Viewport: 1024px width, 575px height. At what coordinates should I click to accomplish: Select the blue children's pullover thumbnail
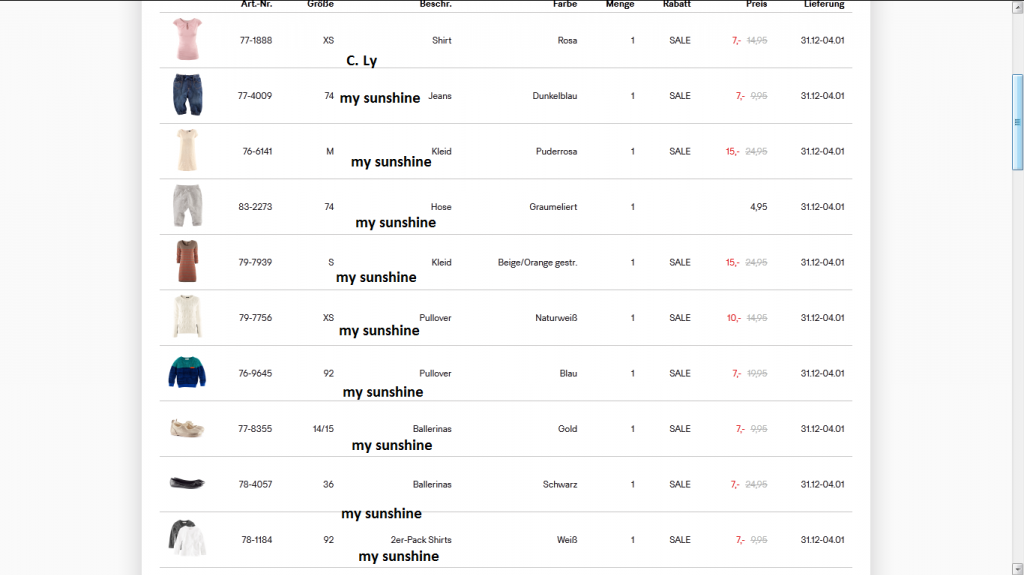tap(187, 373)
